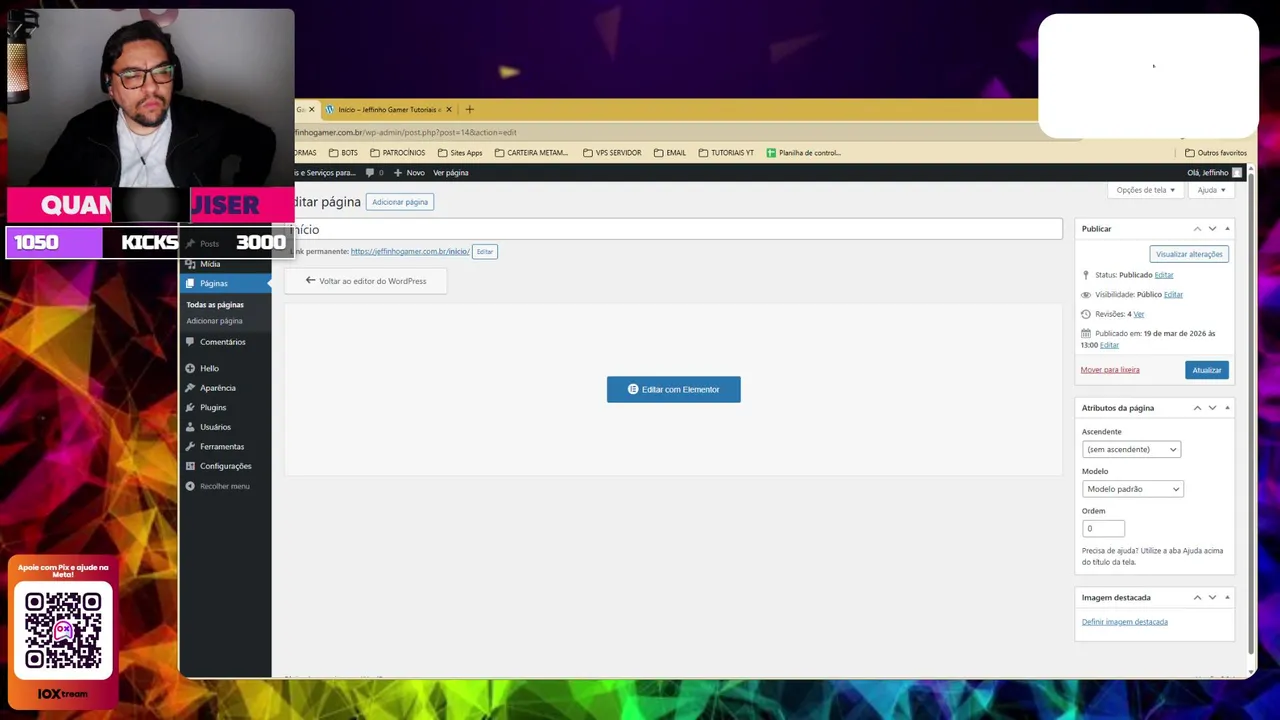Click the Sites Apps bookmark folder icon
The height and width of the screenshot is (720, 1280).
(x=442, y=153)
